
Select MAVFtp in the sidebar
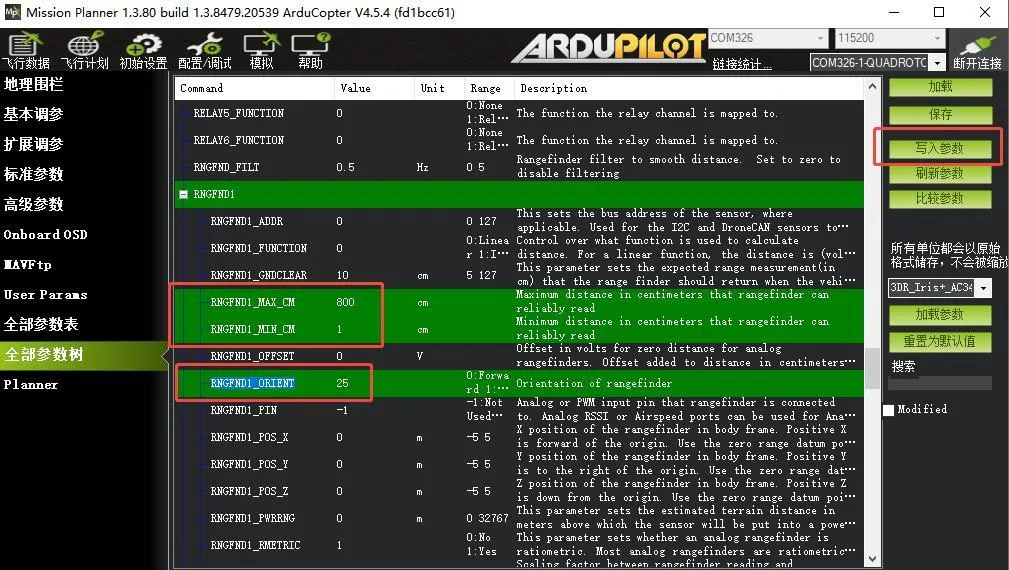(28, 264)
